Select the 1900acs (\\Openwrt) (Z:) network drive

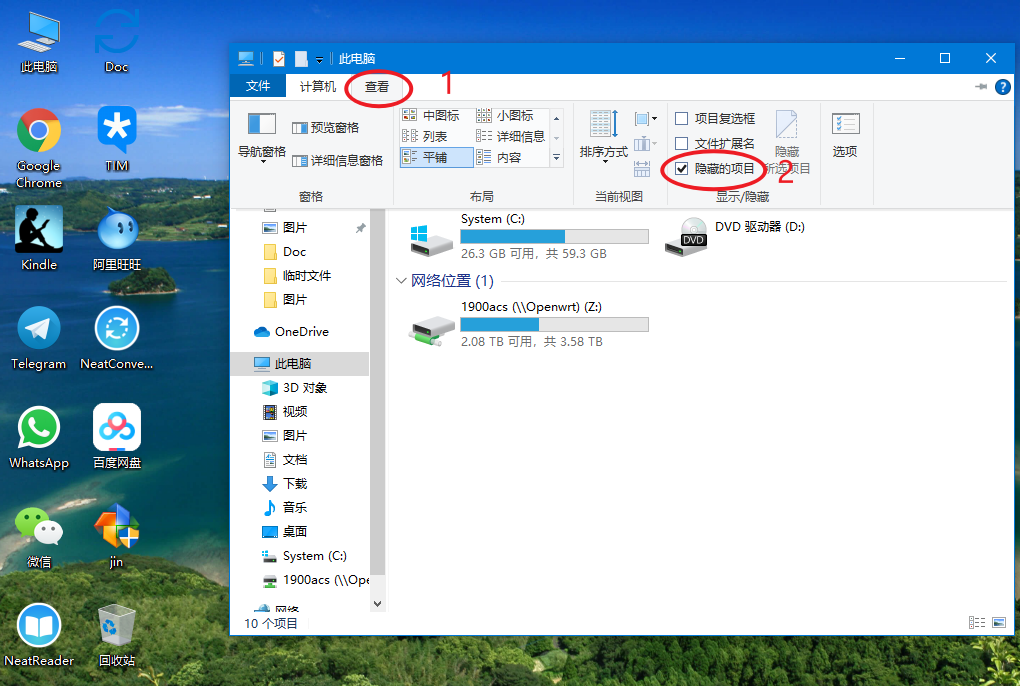[x=530, y=324]
